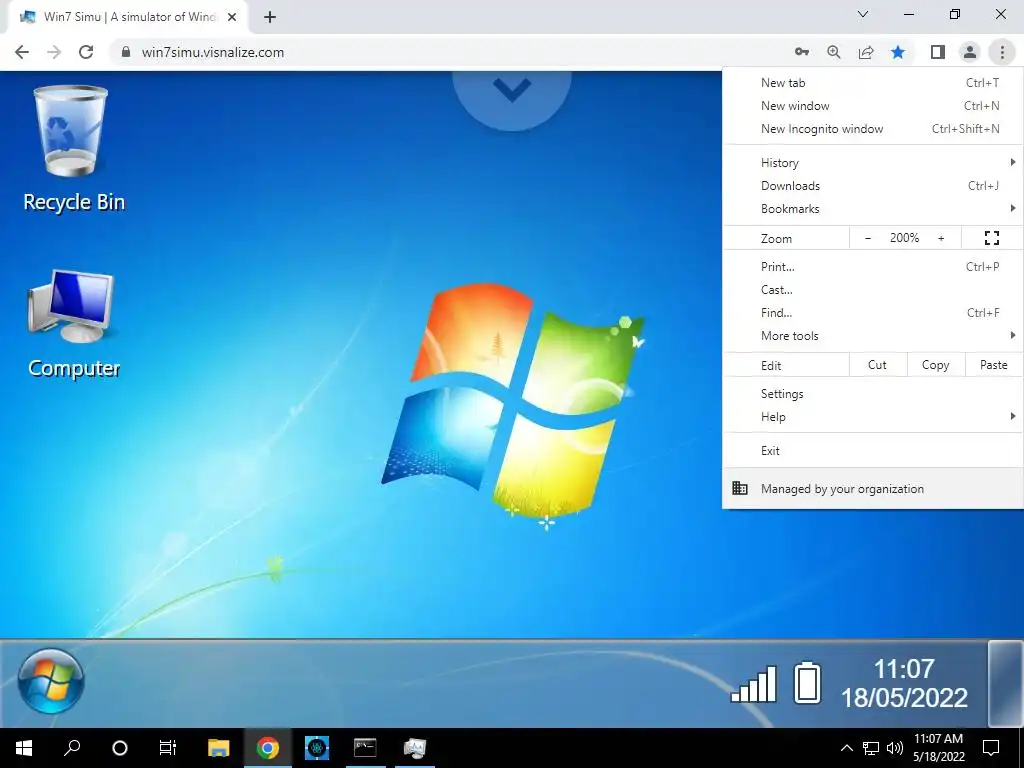Image resolution: width=1024 pixels, height=768 pixels.
Task: Choose Cast... from the menu
Action: point(872,289)
